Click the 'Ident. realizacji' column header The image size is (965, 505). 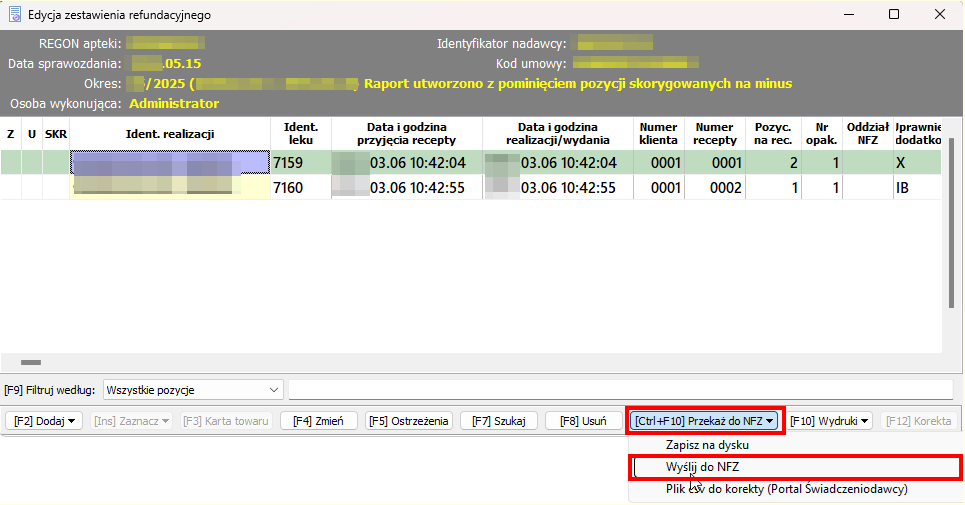(x=170, y=134)
